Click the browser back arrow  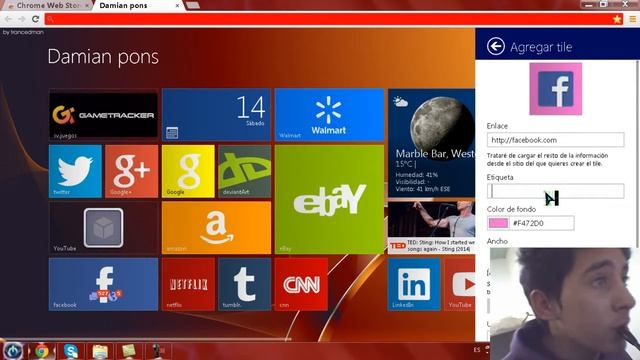pyautogui.click(x=8, y=19)
